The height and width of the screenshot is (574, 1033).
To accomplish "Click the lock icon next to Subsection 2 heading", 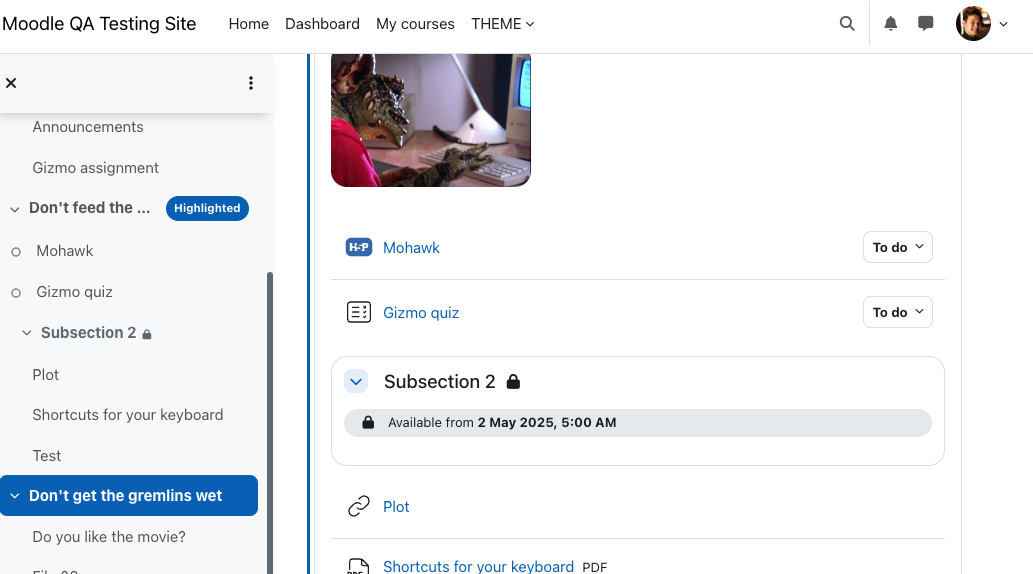I will tap(513, 382).
